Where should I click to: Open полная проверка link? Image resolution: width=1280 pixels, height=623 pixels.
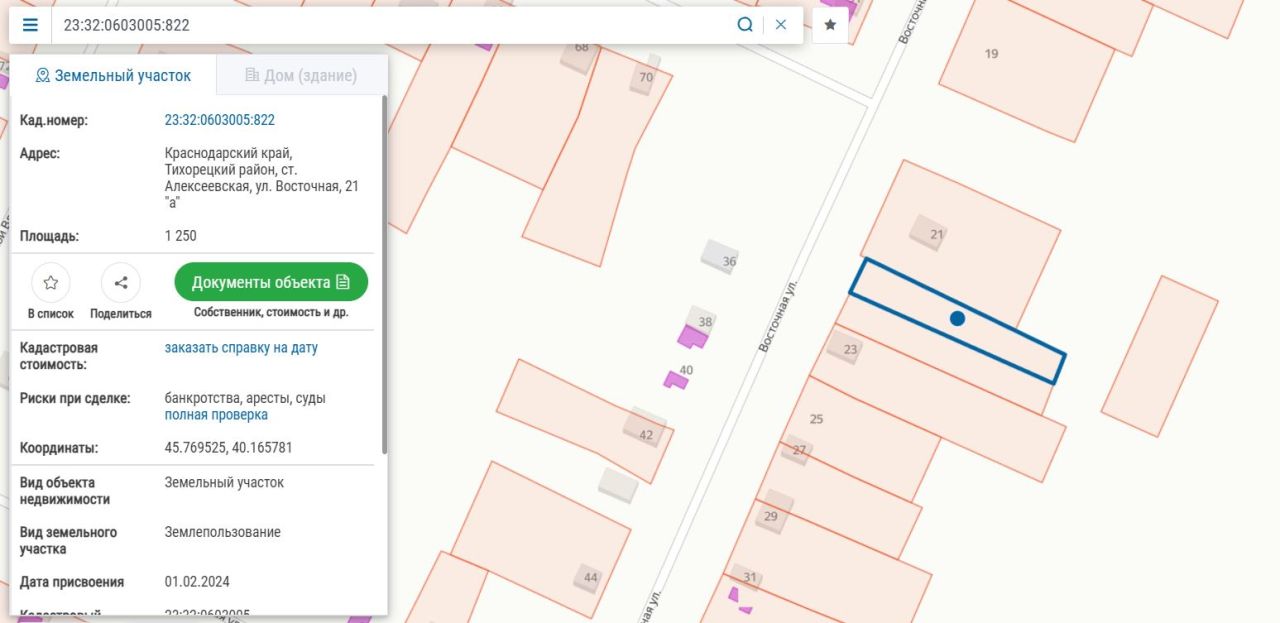(216, 415)
